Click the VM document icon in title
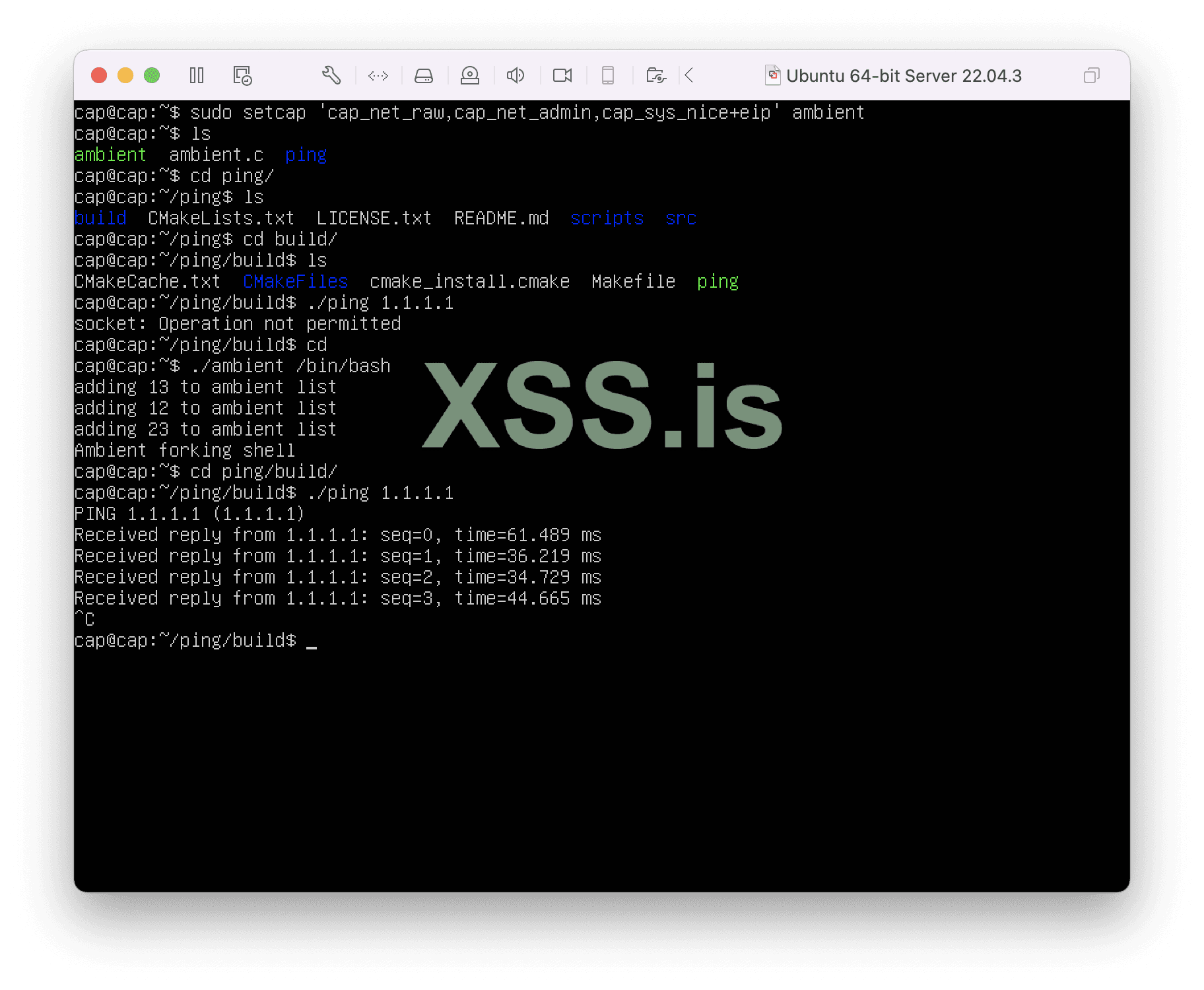 (x=773, y=75)
